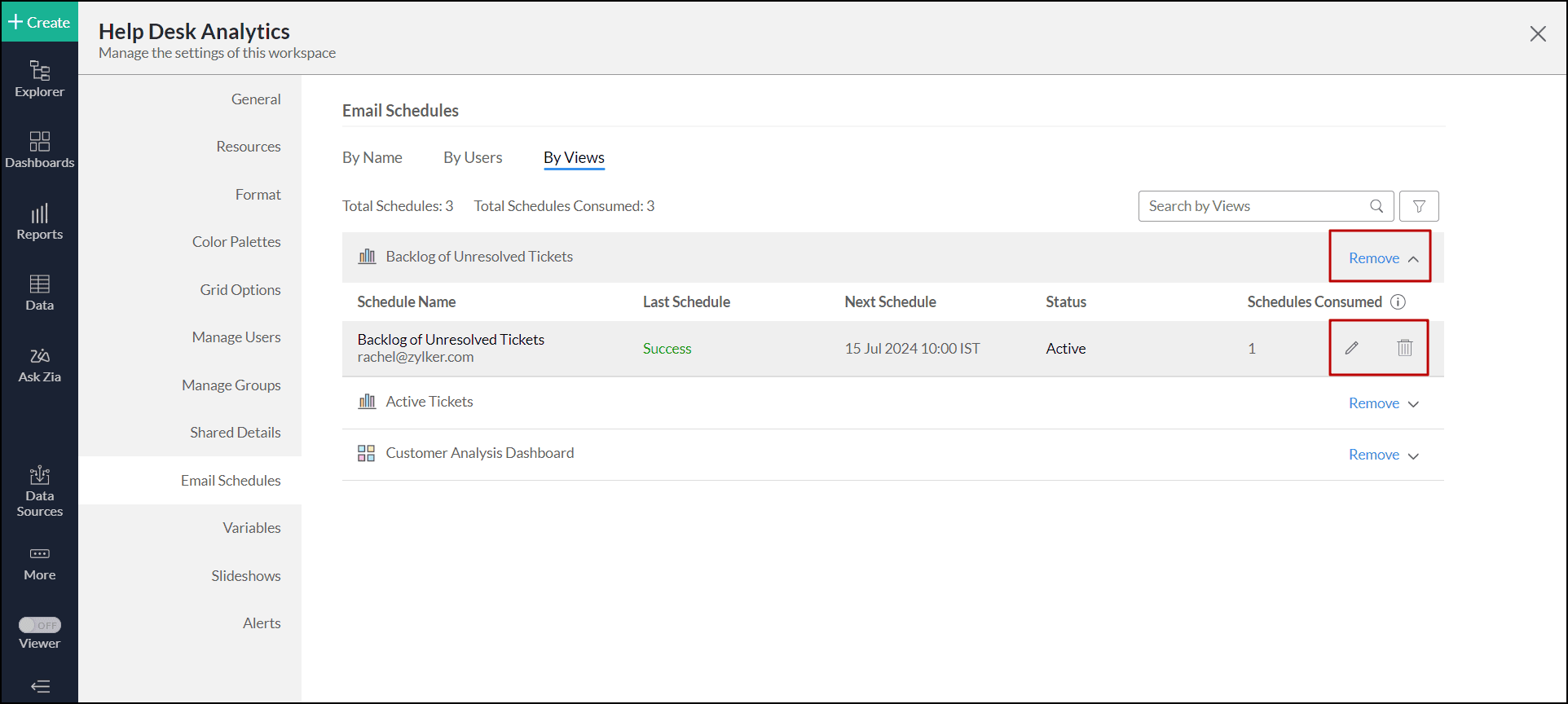Collapse the left sidebar using bottom icon

coord(40,686)
